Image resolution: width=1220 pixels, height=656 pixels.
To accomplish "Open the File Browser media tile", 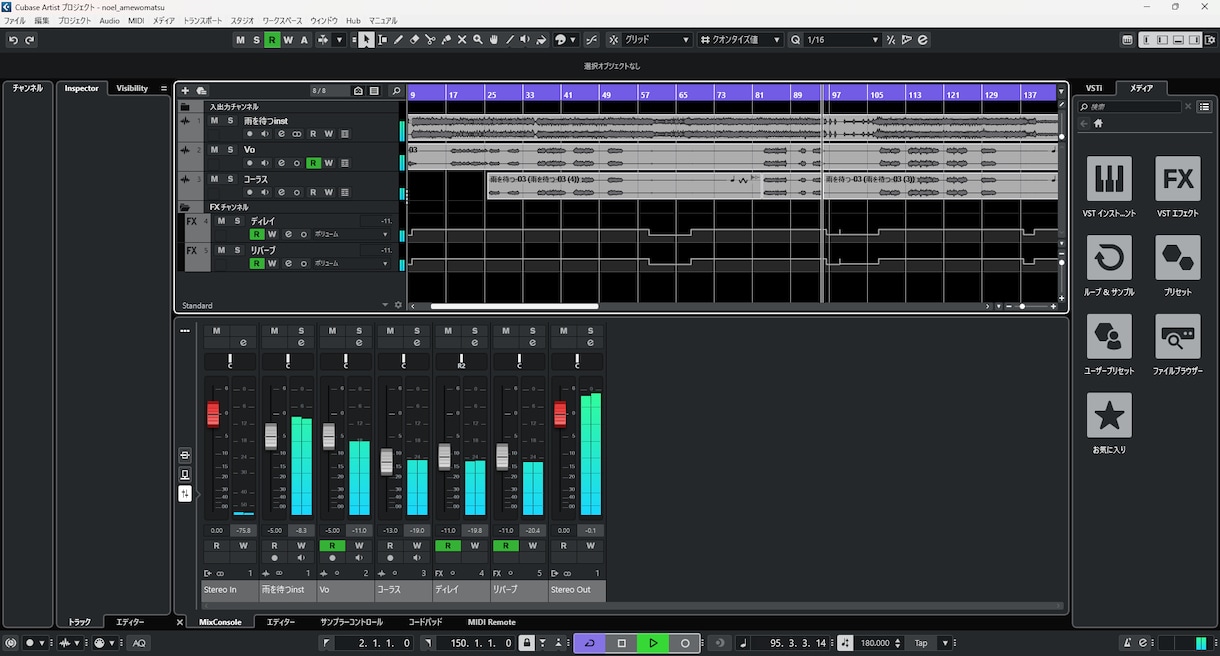I will (1178, 337).
